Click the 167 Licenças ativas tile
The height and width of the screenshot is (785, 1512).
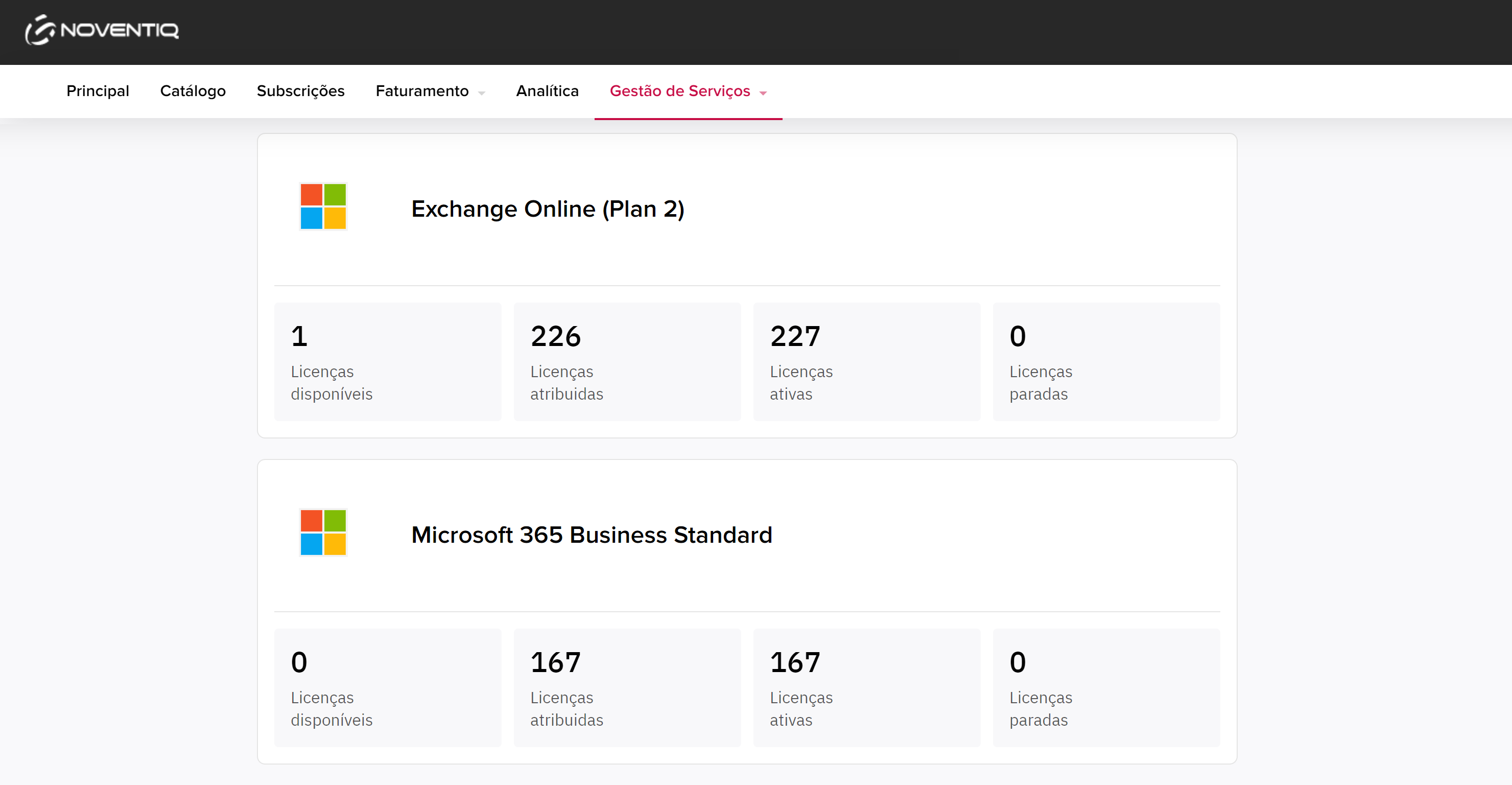click(x=866, y=687)
